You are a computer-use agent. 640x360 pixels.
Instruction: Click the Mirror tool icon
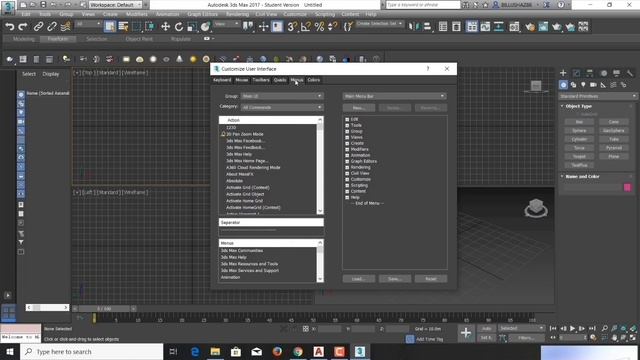pos(414,27)
